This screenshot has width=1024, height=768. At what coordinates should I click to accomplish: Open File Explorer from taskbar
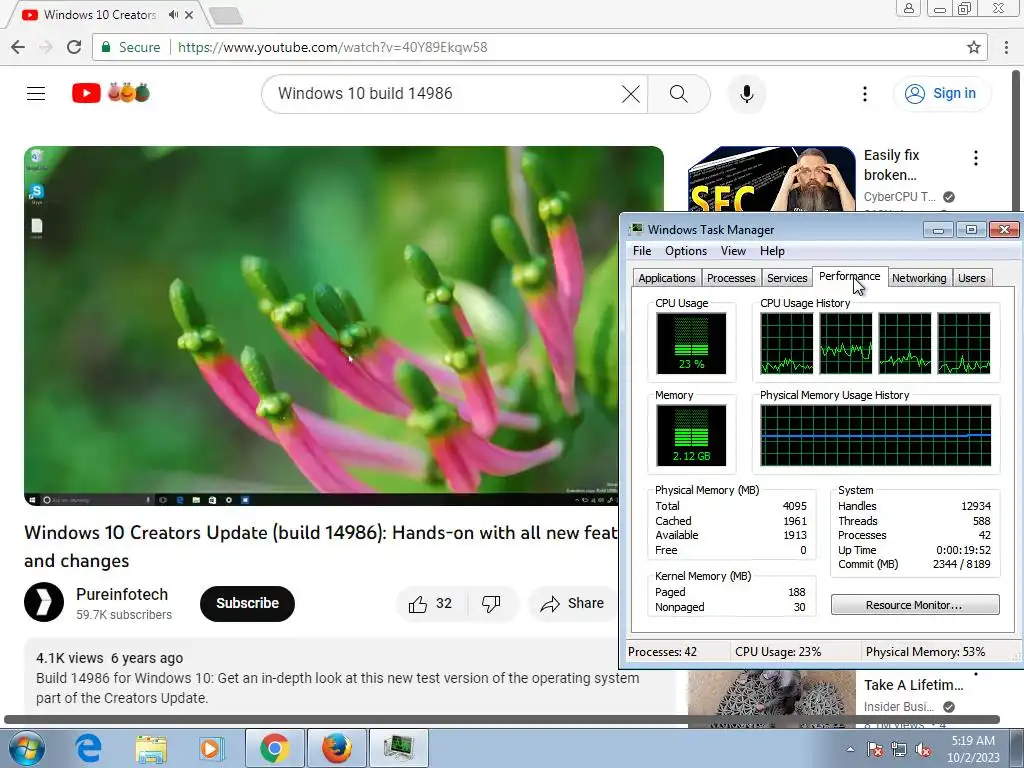tap(151, 748)
